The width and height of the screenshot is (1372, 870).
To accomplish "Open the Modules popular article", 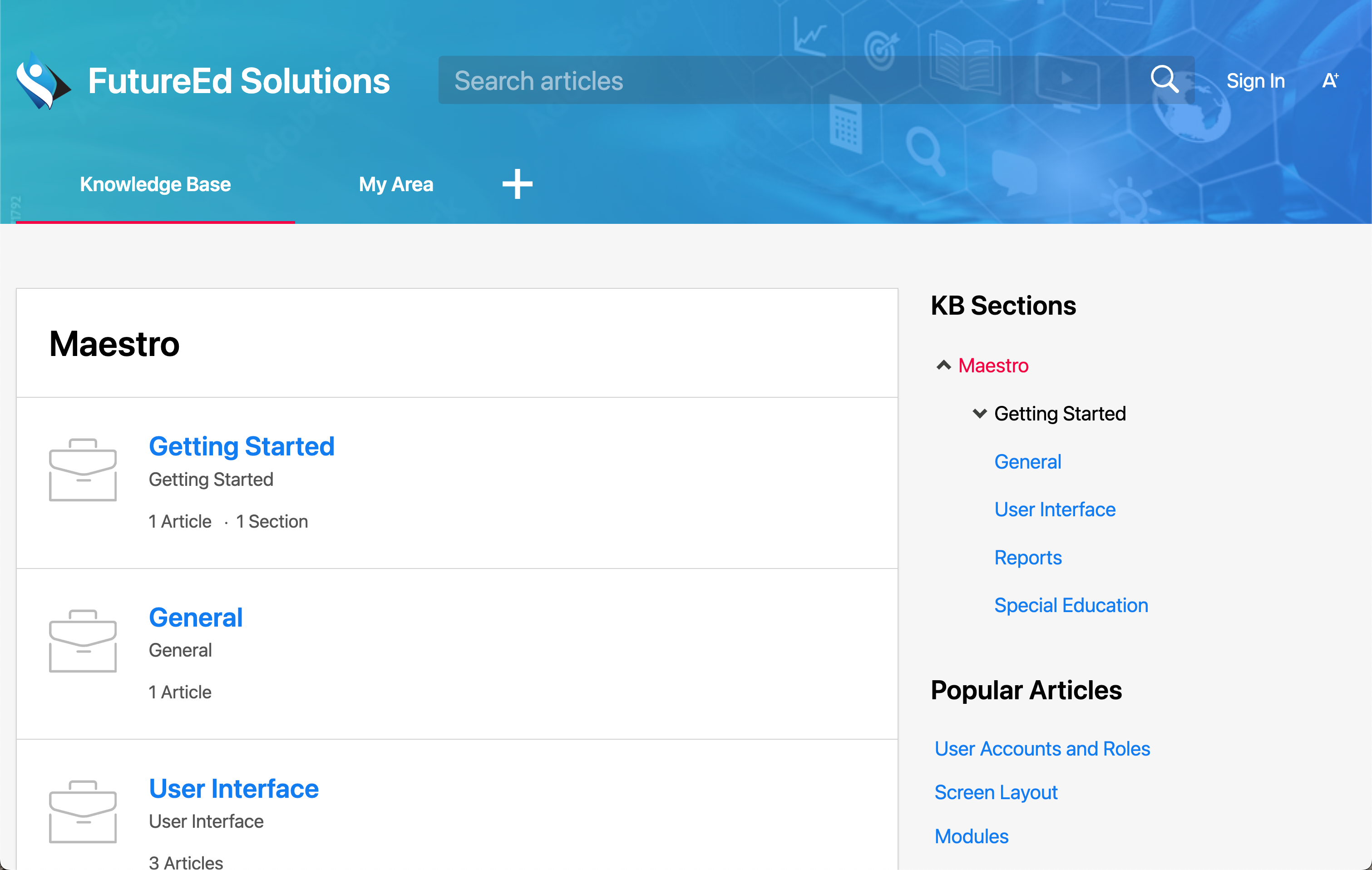I will 972,836.
